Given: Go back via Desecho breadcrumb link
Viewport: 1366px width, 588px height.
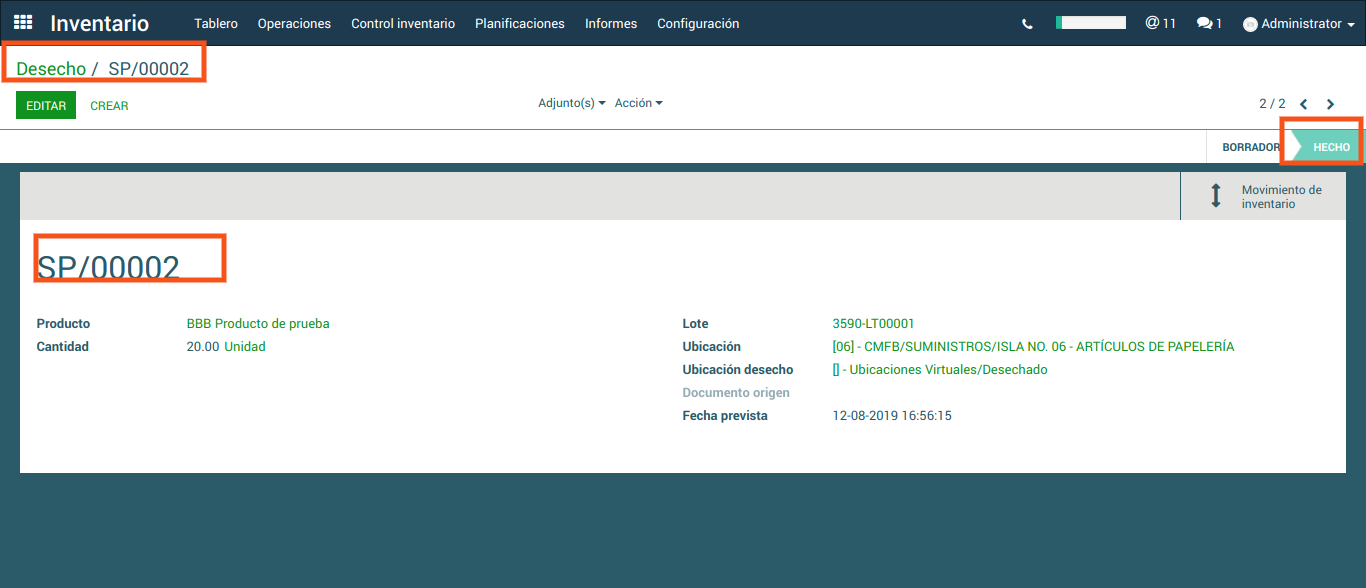Looking at the screenshot, I should (51, 69).
